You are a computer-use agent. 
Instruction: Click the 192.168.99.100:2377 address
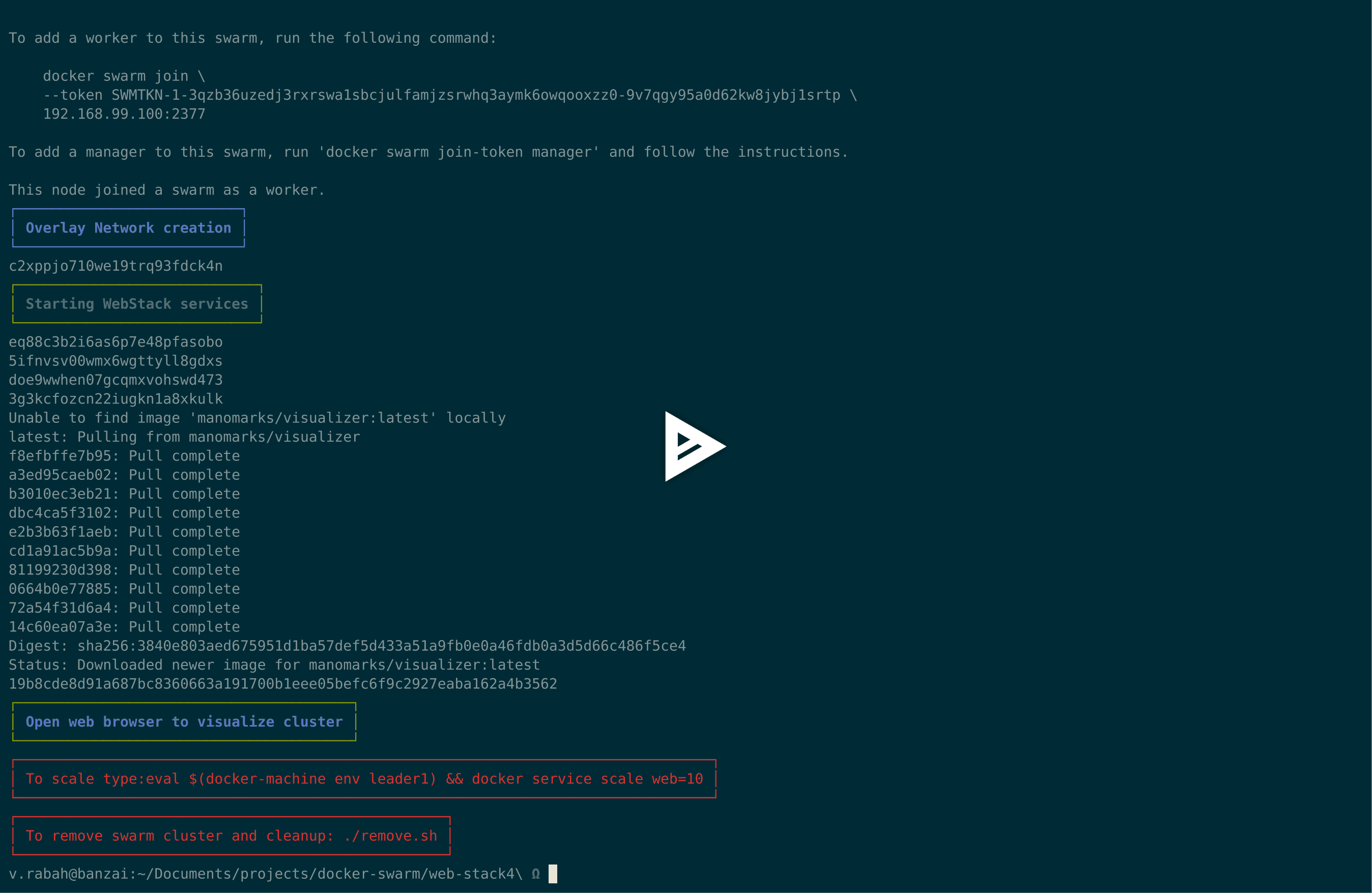125,113
